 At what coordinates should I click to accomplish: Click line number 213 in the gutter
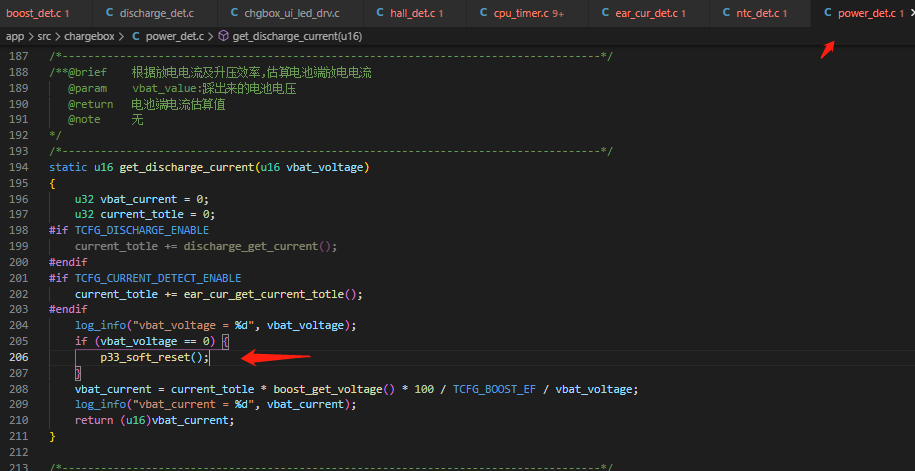19,467
